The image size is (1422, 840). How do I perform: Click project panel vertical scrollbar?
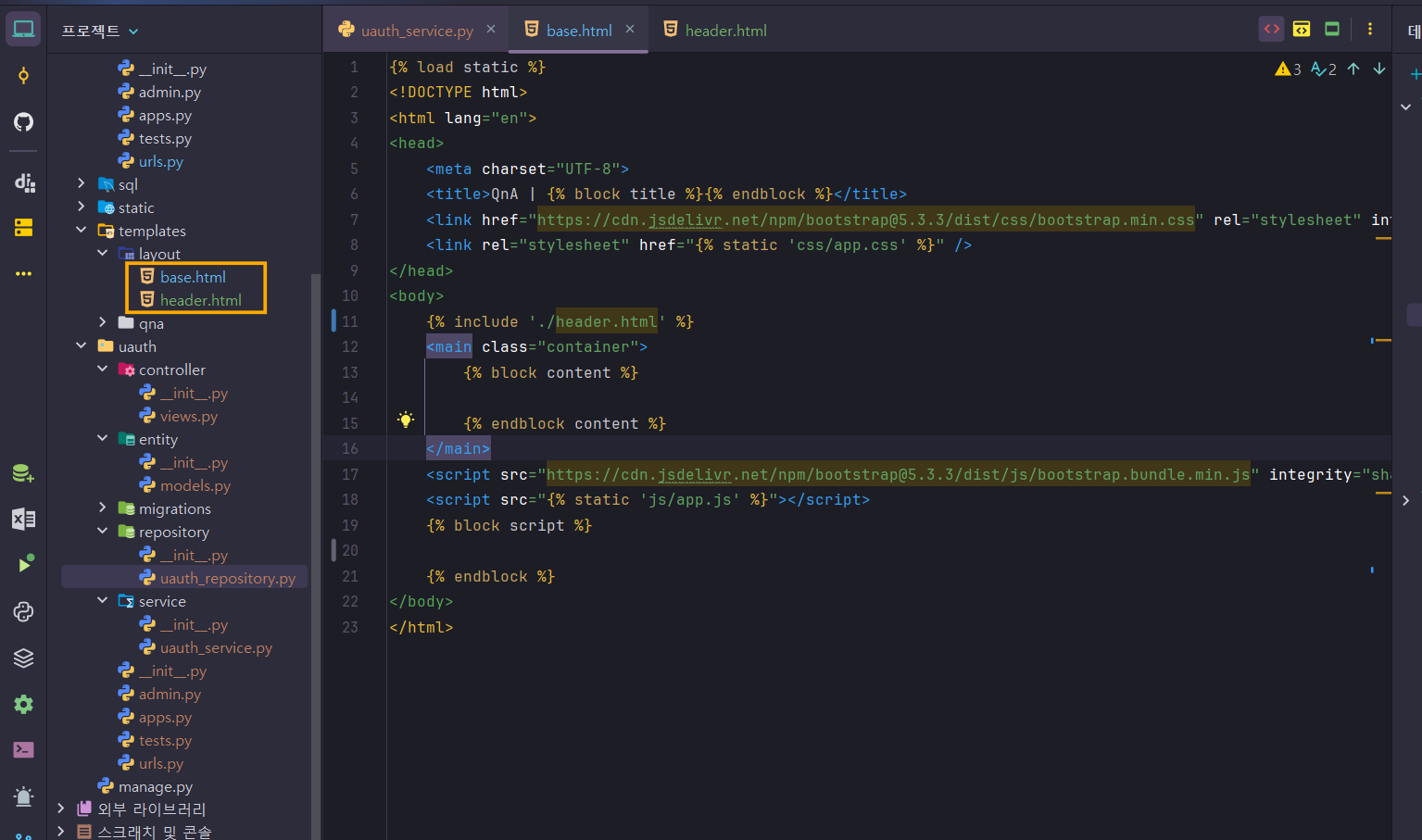pos(315,556)
